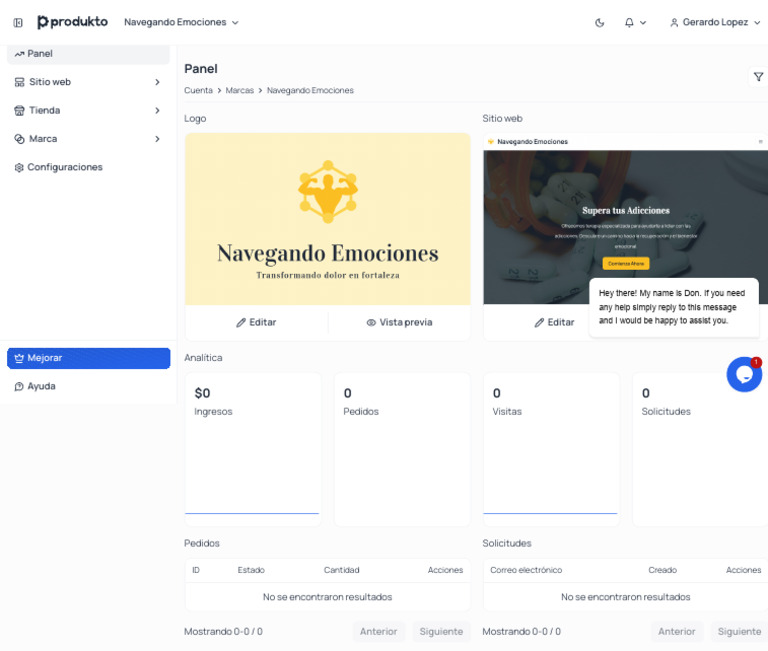Expand the Marca chevron
The image size is (768, 651).
pyautogui.click(x=157, y=139)
